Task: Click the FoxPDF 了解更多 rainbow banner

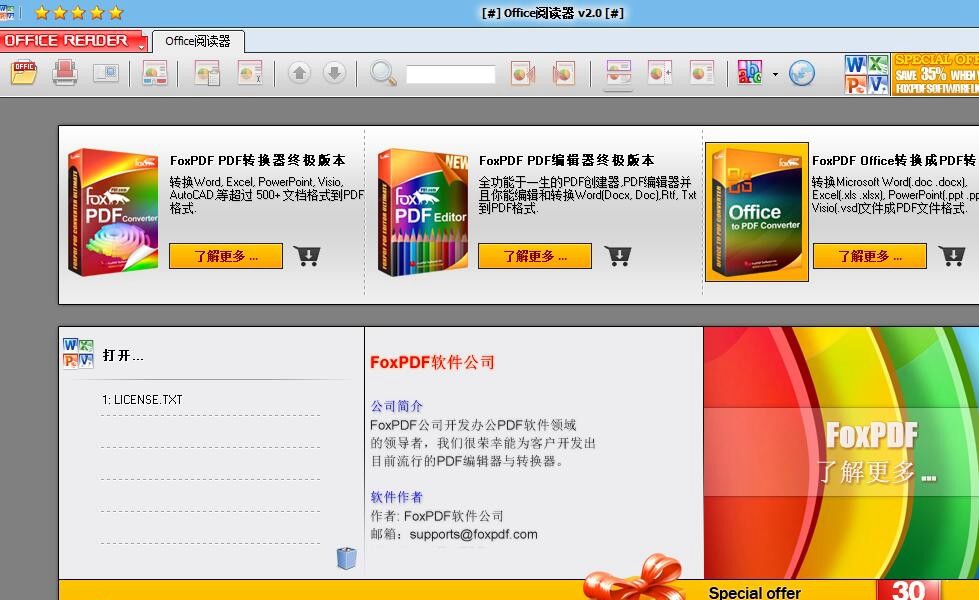Action: tap(841, 453)
